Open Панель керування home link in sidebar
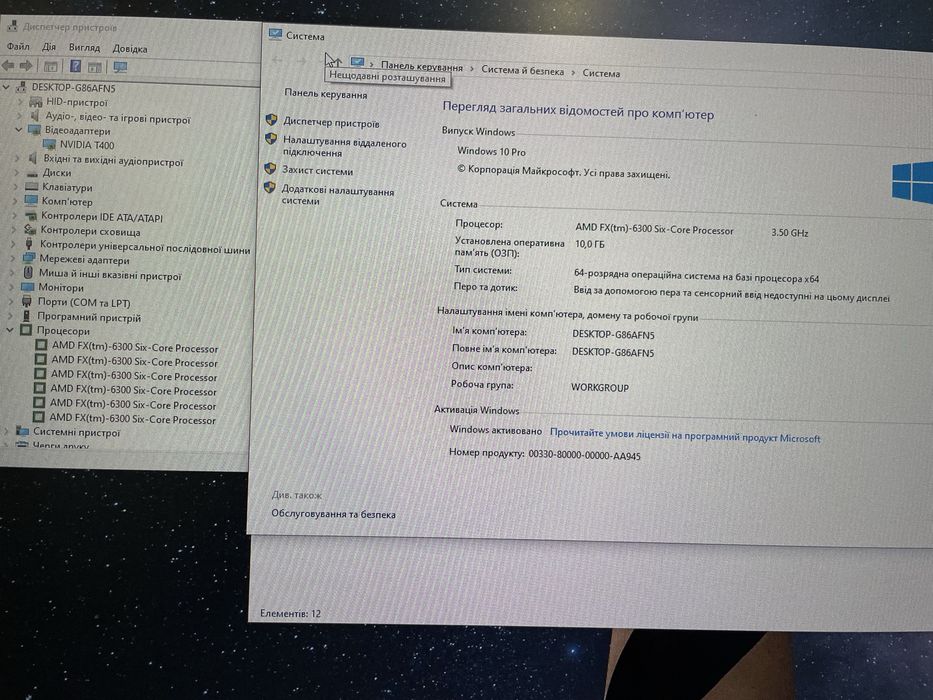The height and width of the screenshot is (700, 933). [x=325, y=94]
